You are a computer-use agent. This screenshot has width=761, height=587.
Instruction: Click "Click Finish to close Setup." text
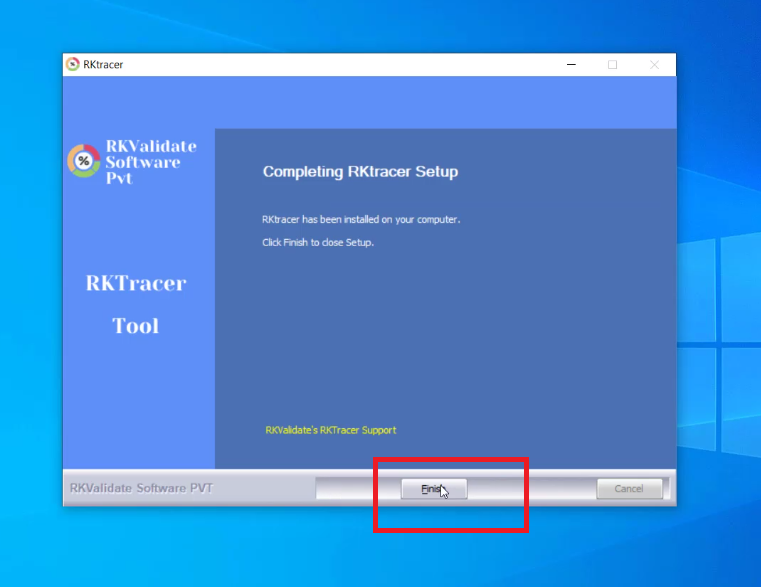pos(318,242)
